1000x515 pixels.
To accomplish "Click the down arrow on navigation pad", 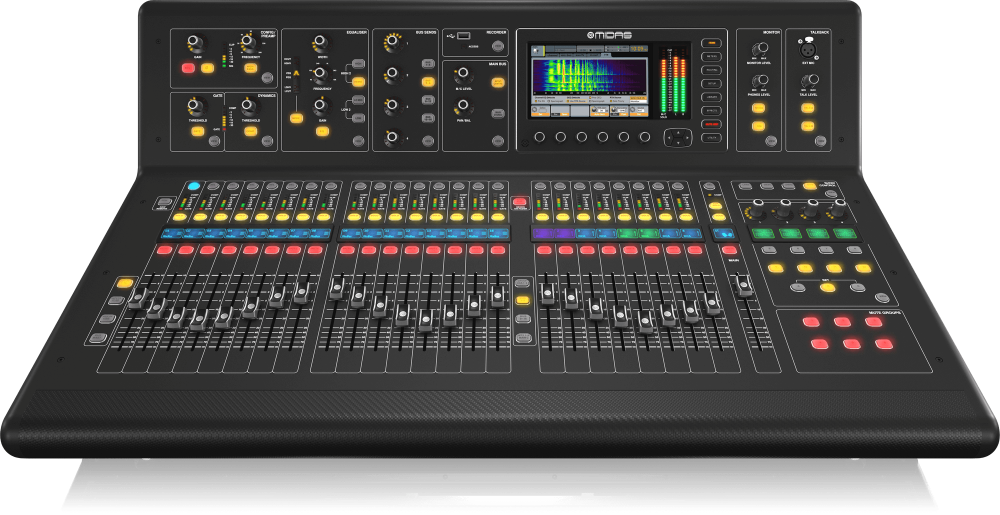I will [x=678, y=143].
